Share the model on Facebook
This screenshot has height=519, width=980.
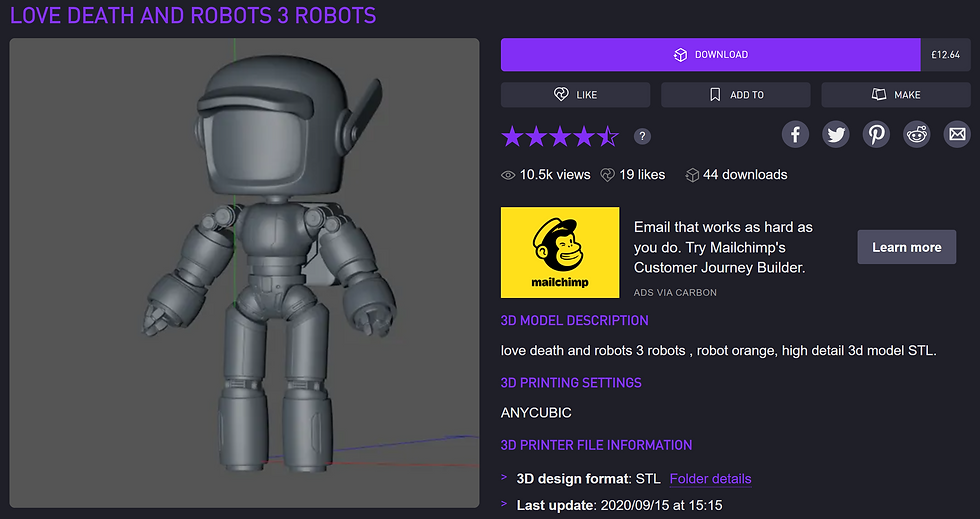pos(795,134)
